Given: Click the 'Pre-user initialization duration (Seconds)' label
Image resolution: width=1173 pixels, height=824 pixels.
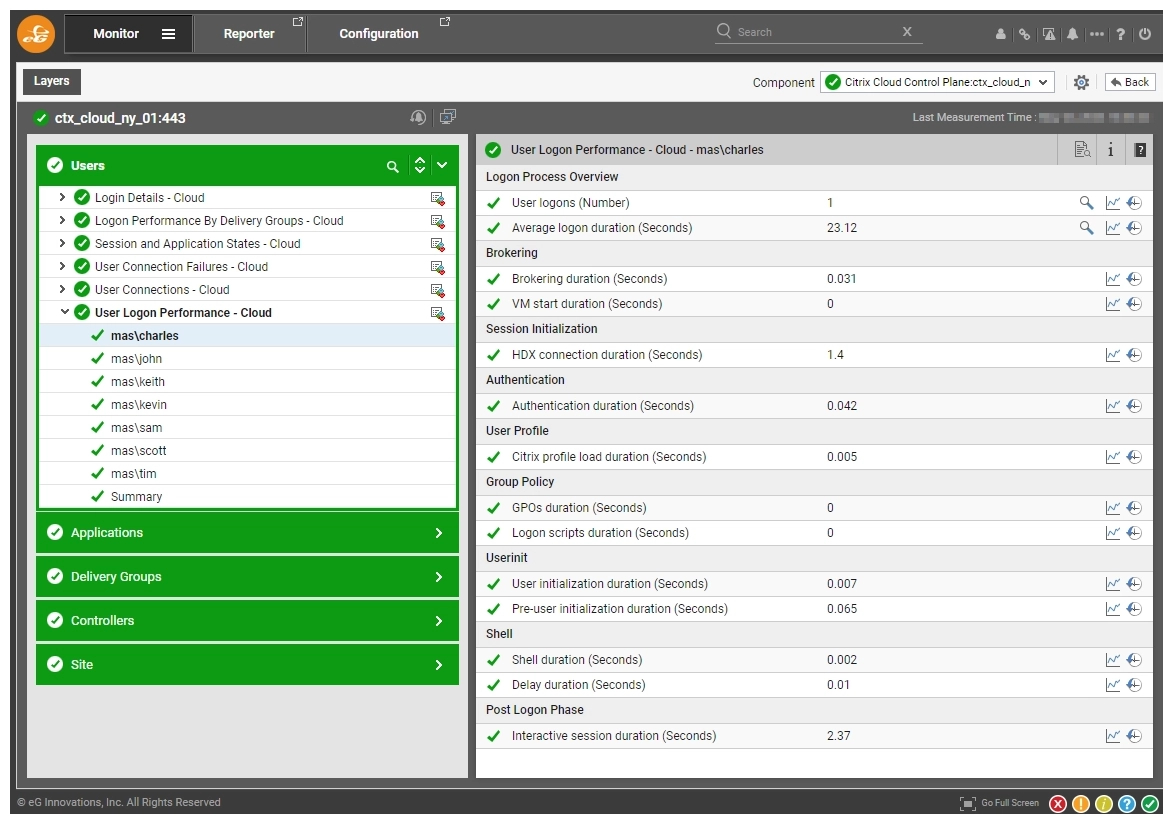Looking at the screenshot, I should coord(619,608).
